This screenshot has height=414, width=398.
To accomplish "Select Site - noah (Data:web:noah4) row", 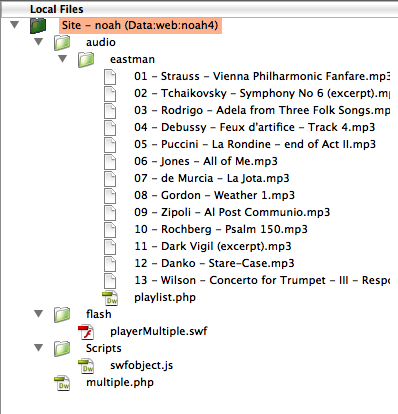I will coord(140,25).
